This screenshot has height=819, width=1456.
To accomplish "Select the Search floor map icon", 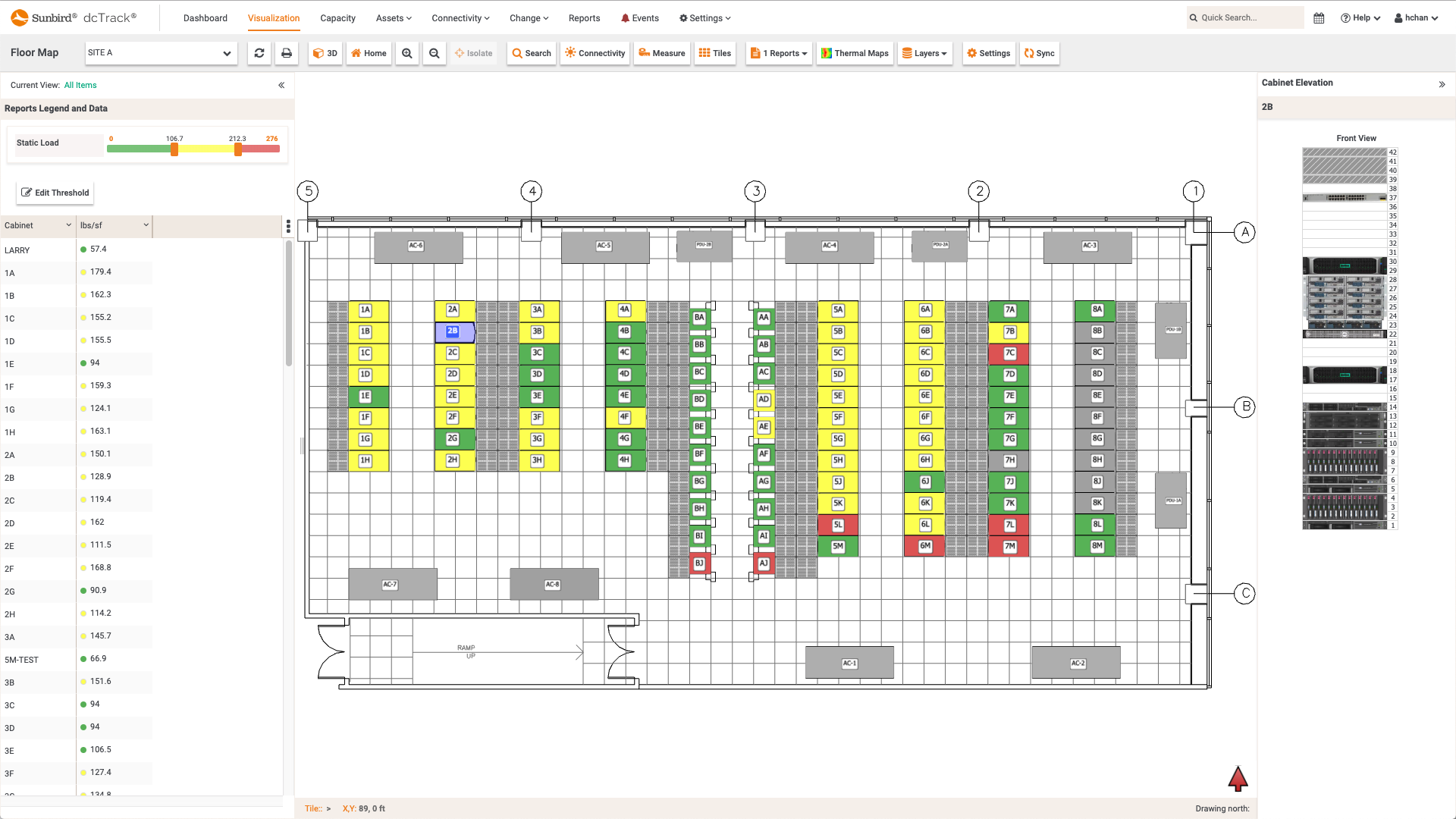I will pos(531,53).
